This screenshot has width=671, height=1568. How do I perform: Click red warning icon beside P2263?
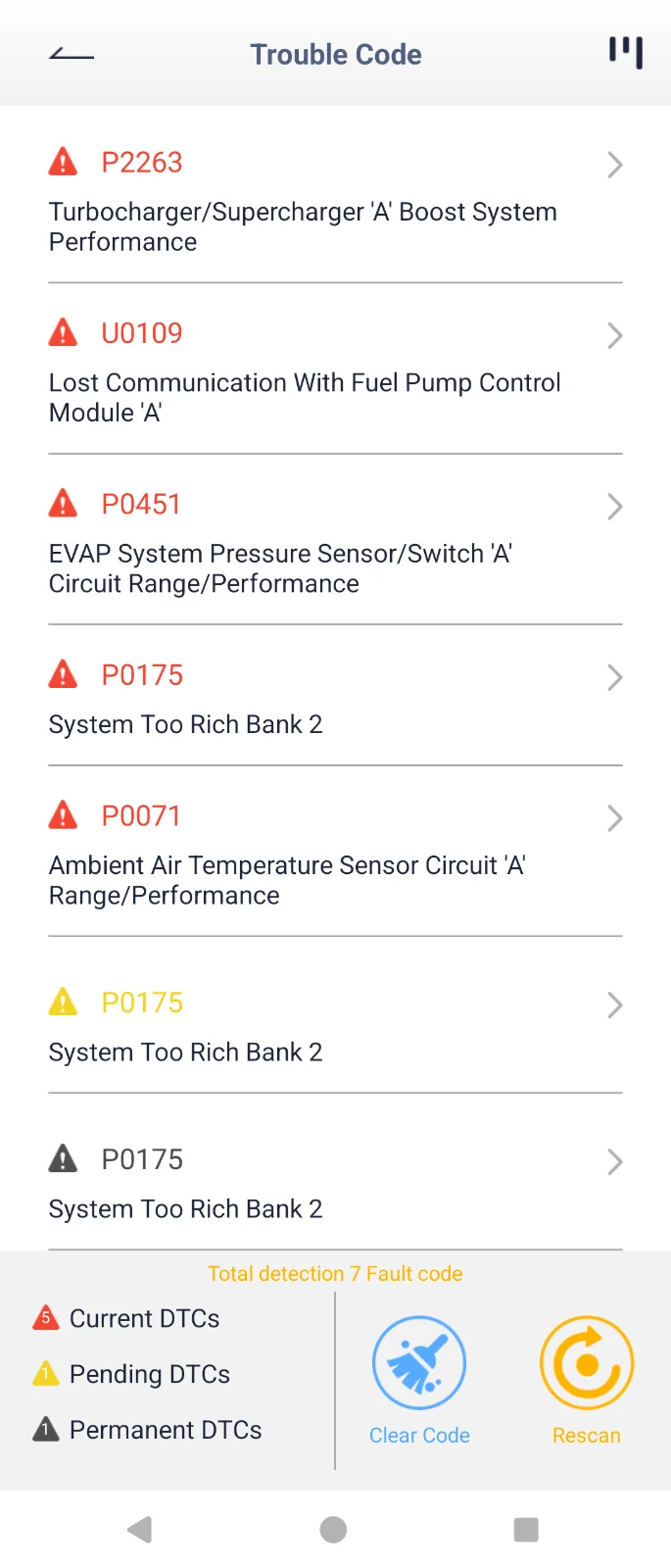pyautogui.click(x=63, y=162)
